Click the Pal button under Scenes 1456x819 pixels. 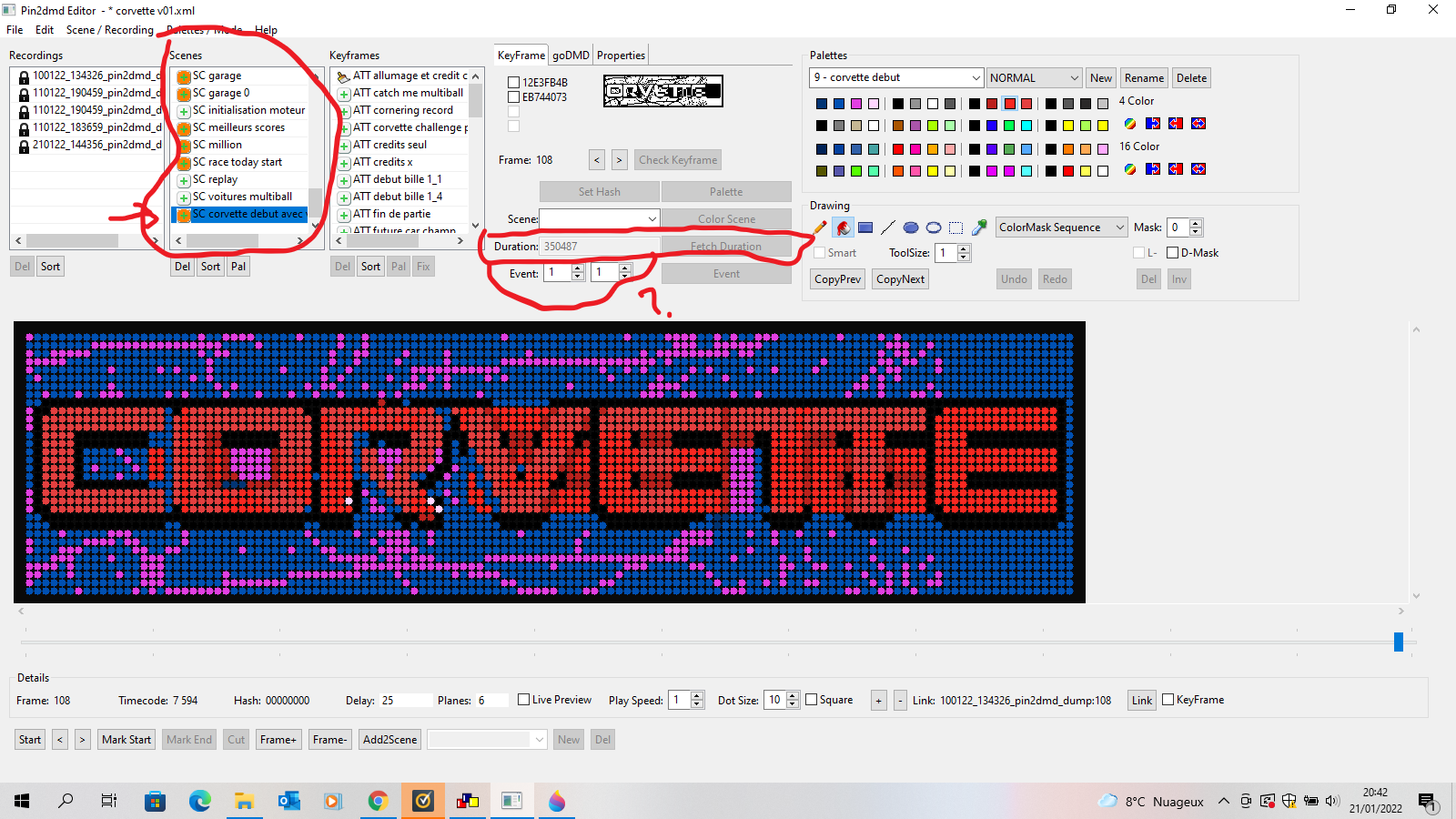(x=238, y=267)
